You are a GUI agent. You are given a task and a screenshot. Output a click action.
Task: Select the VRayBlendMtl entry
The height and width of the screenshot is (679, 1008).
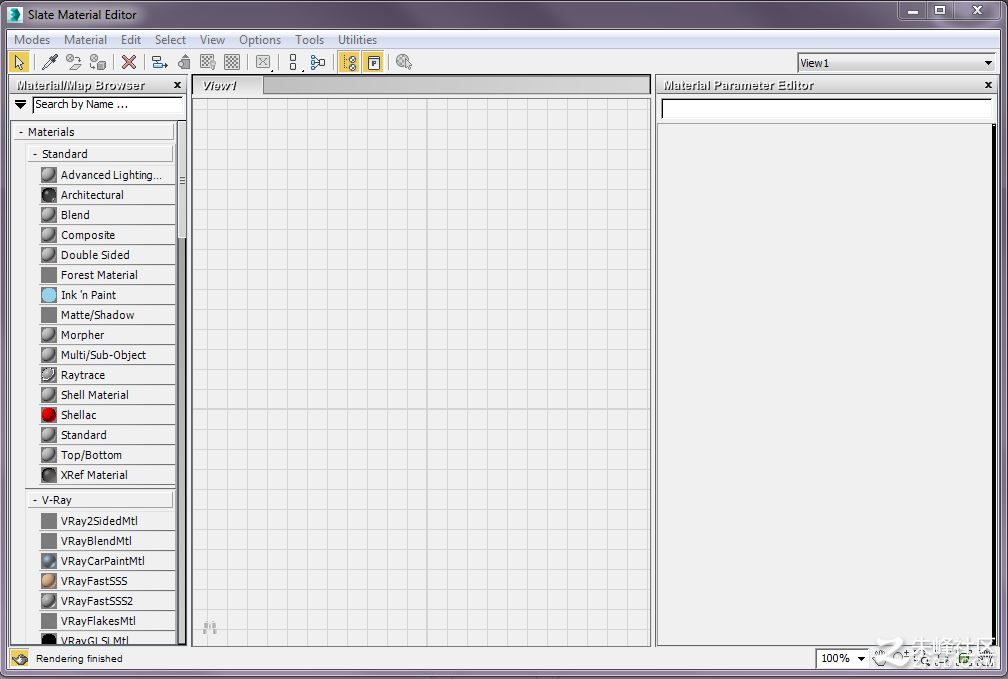(x=107, y=541)
